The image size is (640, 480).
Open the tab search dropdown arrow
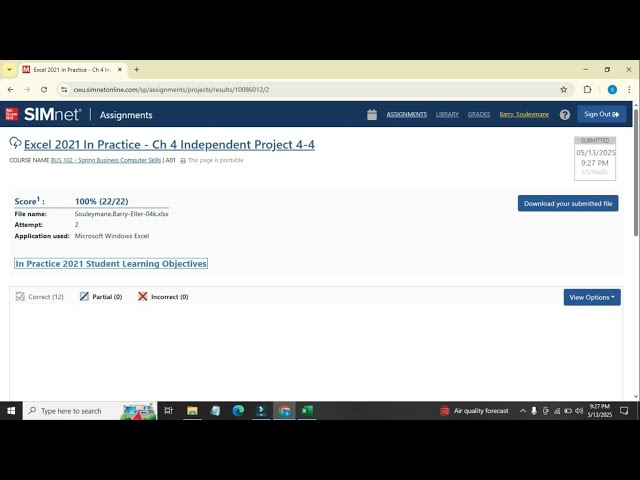[9, 70]
